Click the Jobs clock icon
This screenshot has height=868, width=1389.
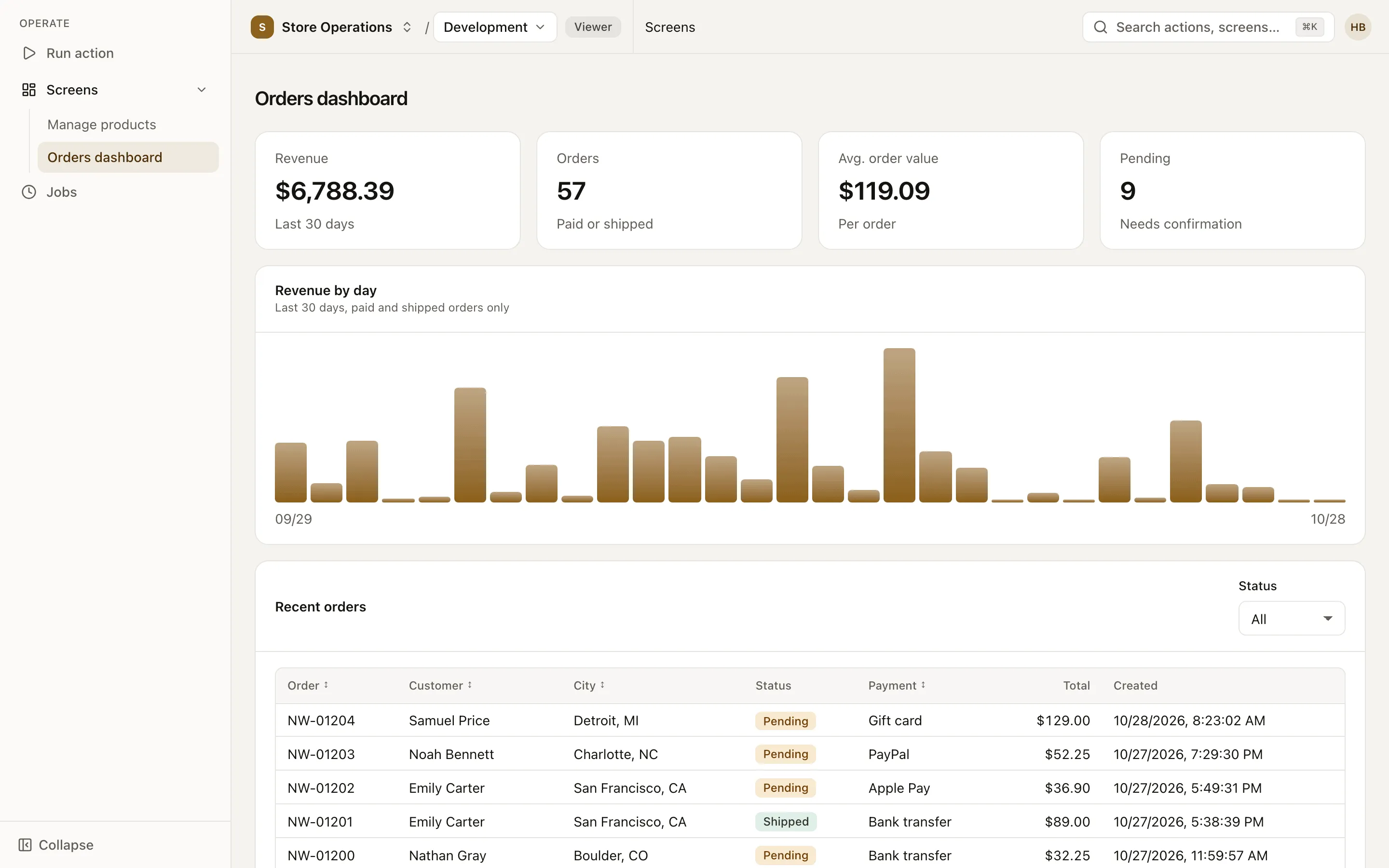pos(29,192)
